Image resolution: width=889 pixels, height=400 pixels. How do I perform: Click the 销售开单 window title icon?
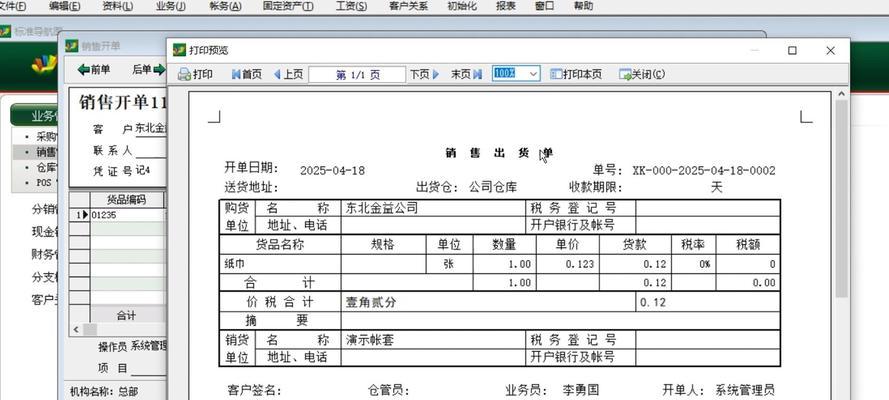pyautogui.click(x=71, y=46)
